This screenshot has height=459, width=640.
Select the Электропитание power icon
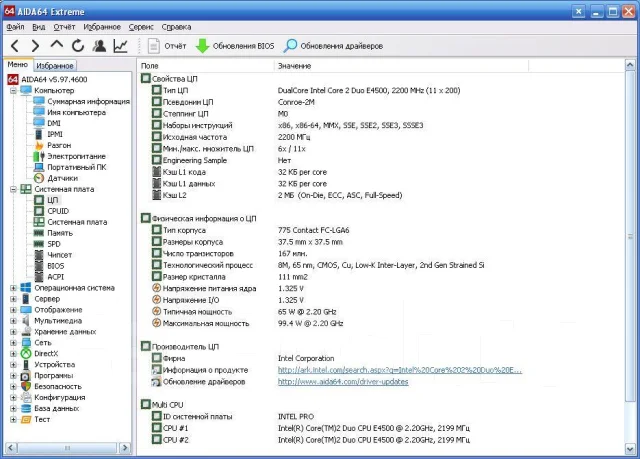[x=39, y=156]
